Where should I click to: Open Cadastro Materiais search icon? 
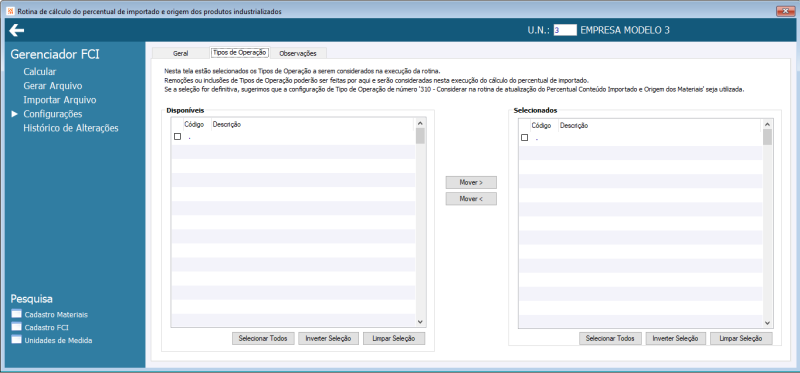click(16, 314)
